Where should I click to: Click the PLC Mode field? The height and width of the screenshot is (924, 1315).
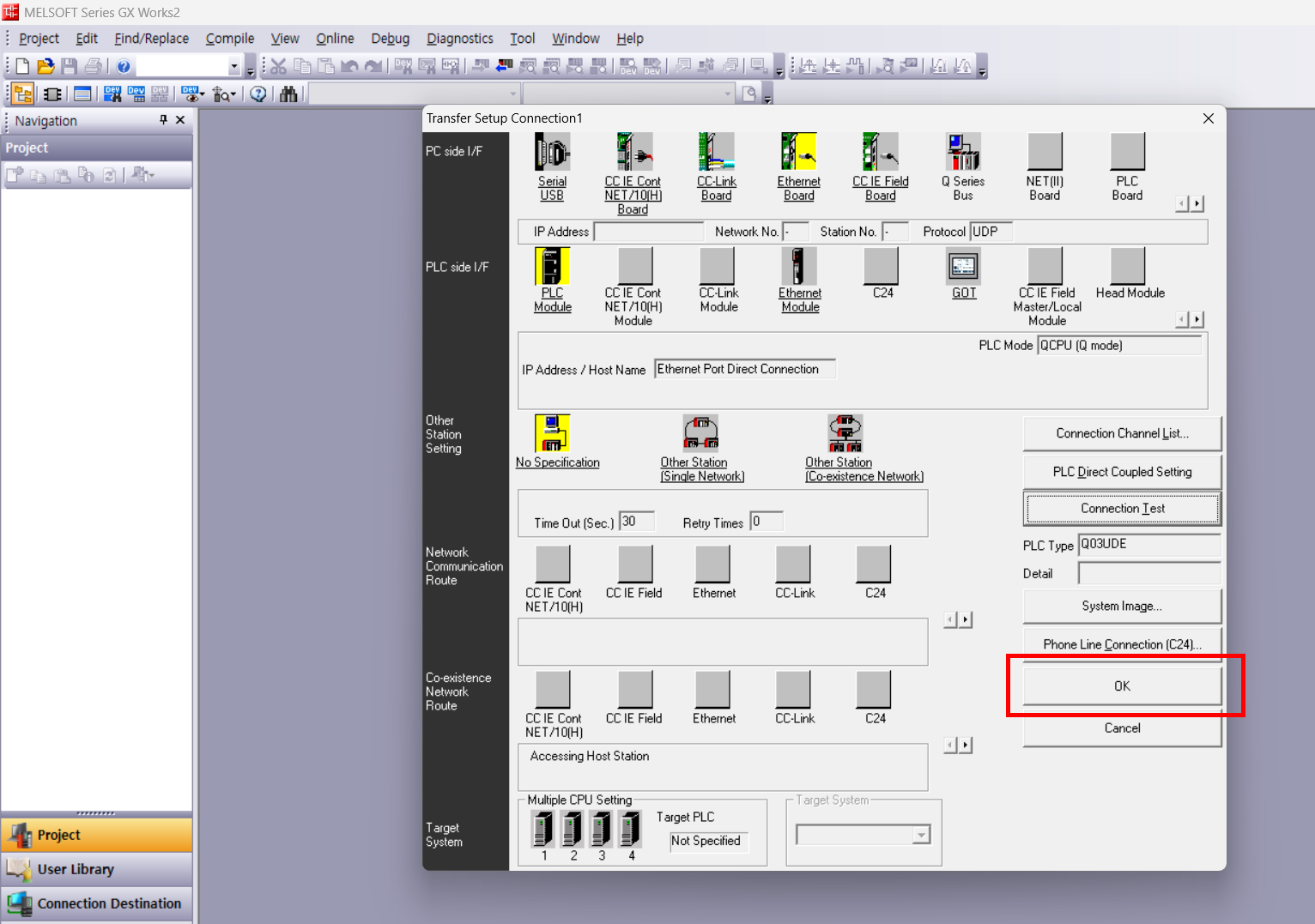(x=1119, y=346)
